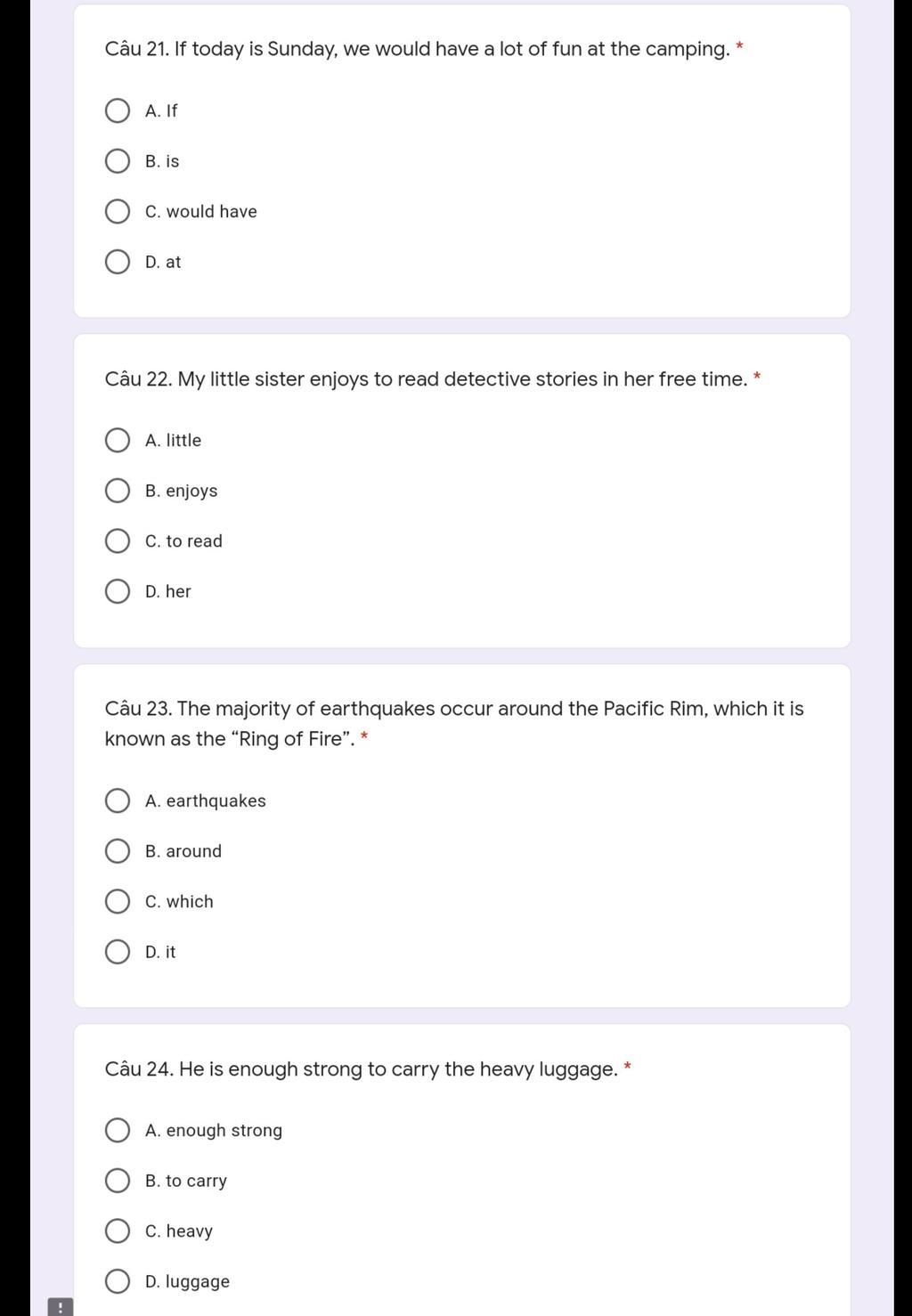Mark D. luggage as the answer
The width and height of the screenshot is (912, 1316).
(x=118, y=1281)
